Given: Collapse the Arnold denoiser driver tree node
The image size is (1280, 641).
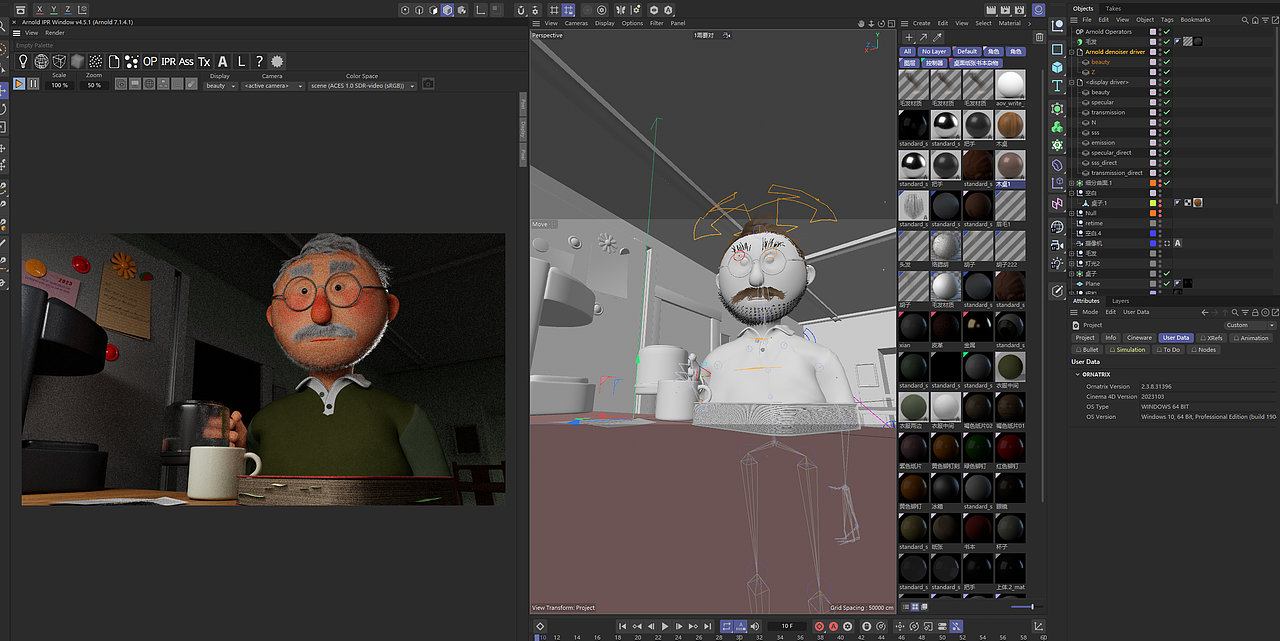Looking at the screenshot, I should click(x=1072, y=52).
